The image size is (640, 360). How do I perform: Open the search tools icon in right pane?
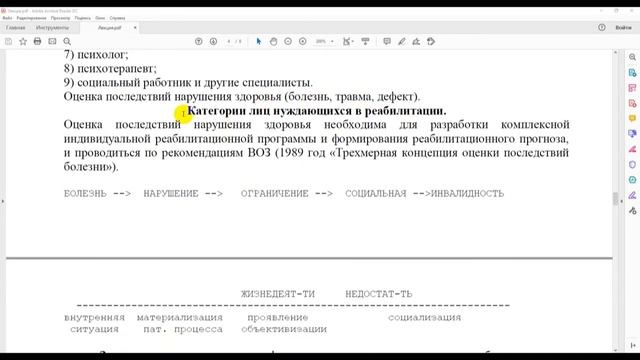point(632,57)
